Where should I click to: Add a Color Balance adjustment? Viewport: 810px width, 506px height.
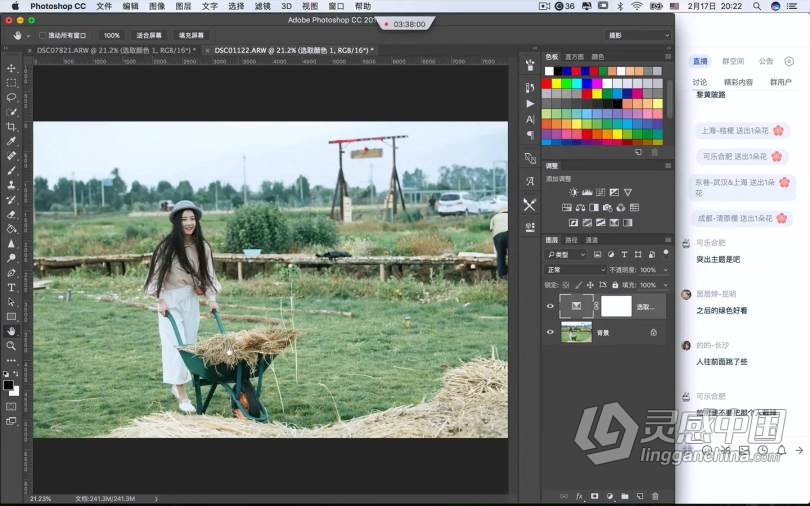coord(580,208)
